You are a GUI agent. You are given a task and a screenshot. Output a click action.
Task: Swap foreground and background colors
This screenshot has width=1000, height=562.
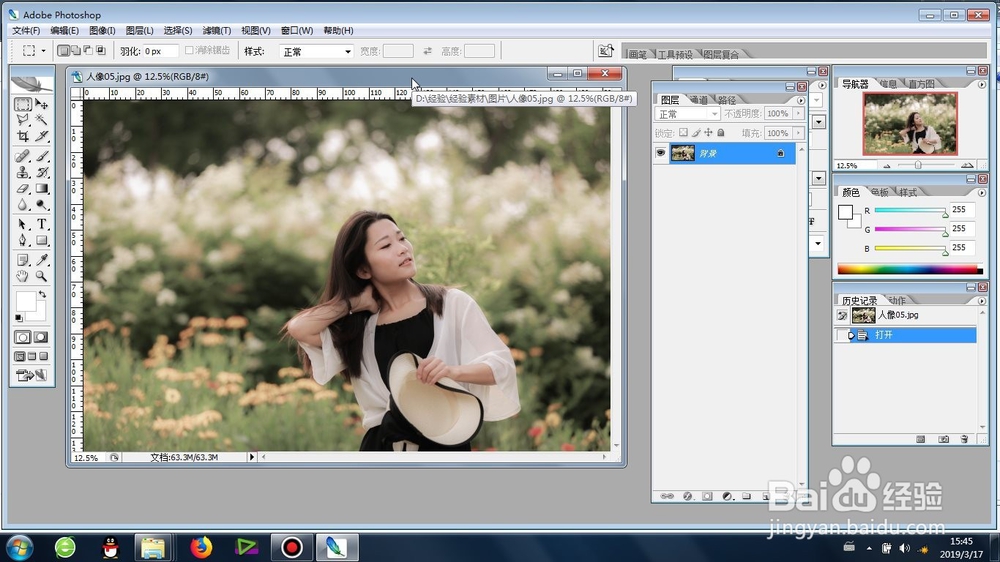pyautogui.click(x=42, y=294)
